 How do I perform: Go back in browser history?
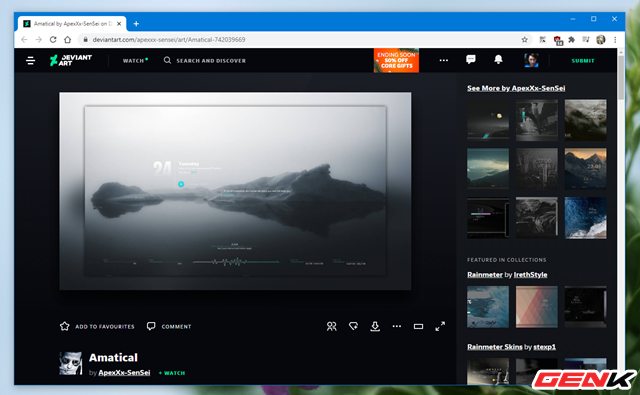(24, 40)
